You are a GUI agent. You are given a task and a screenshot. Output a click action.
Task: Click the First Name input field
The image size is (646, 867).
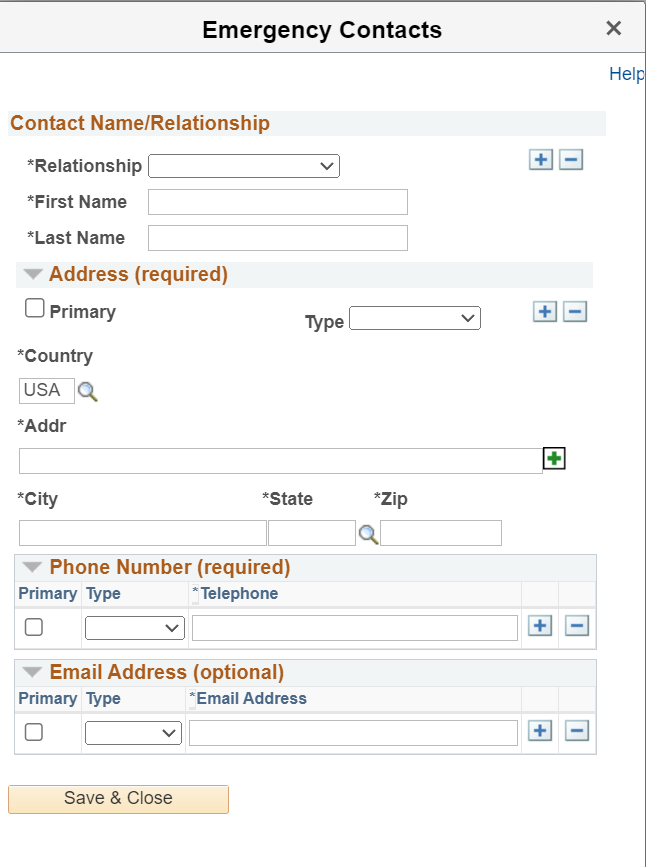click(278, 202)
